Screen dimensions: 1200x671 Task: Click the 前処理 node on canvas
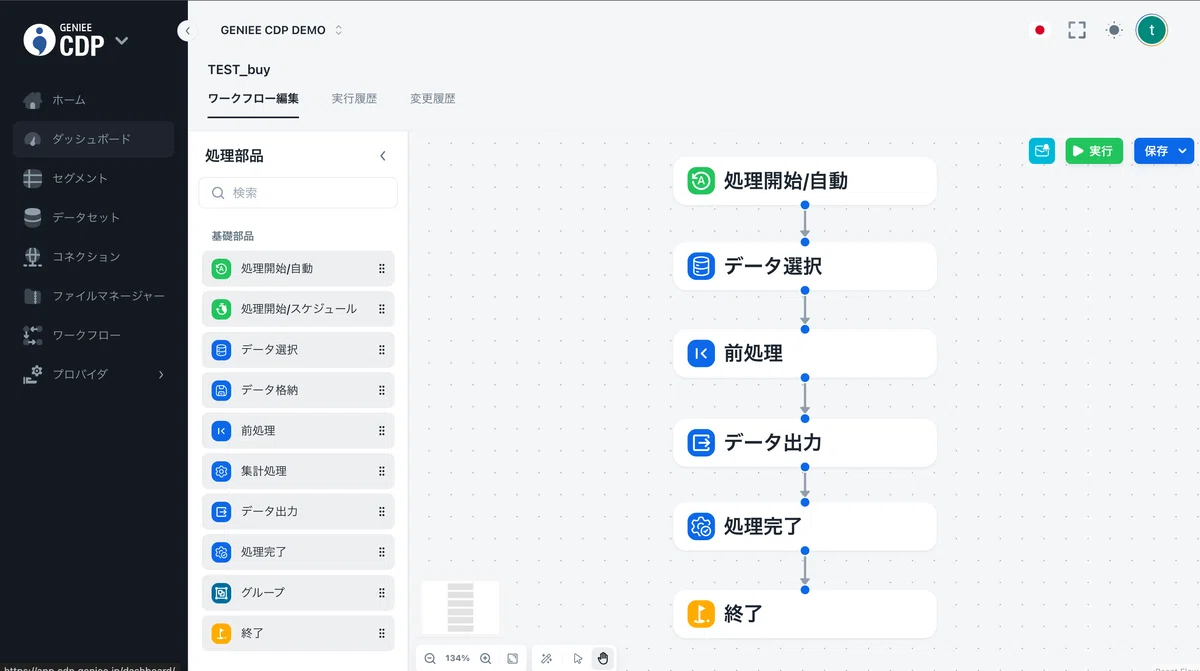pyautogui.click(x=805, y=353)
